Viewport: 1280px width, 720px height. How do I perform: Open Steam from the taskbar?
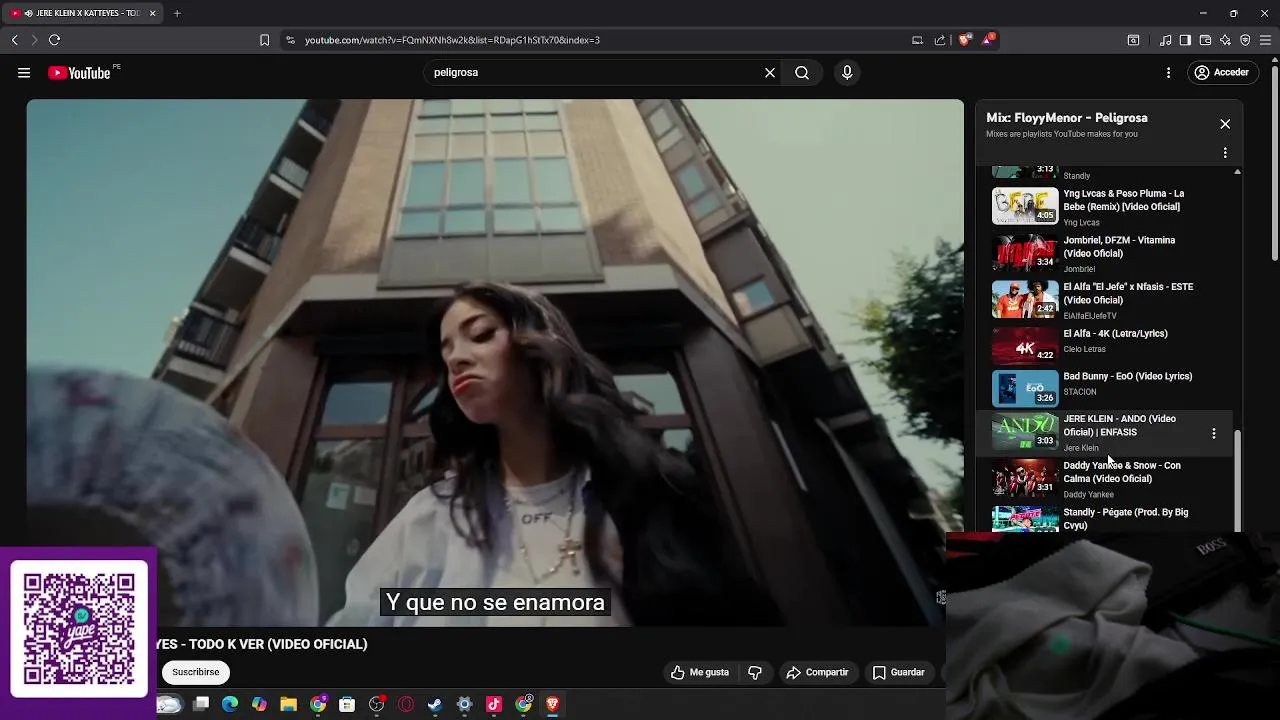[x=435, y=704]
